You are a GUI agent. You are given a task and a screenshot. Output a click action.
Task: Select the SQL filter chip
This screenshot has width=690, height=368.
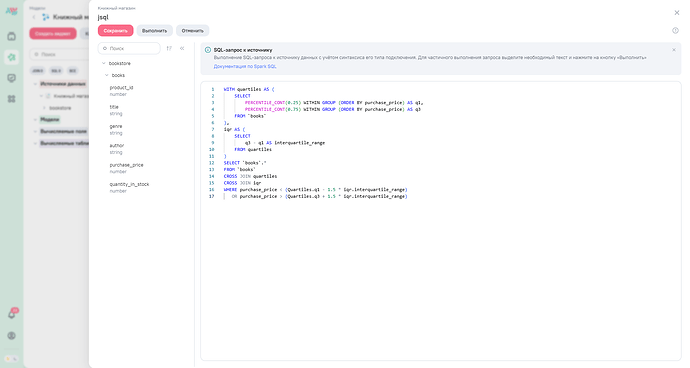[x=56, y=70]
